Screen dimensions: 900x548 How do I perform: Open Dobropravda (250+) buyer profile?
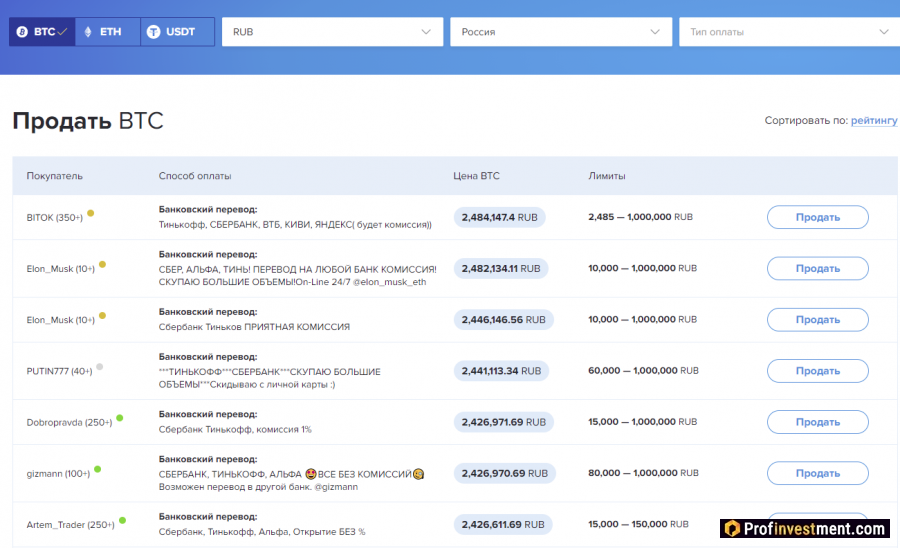(x=69, y=422)
